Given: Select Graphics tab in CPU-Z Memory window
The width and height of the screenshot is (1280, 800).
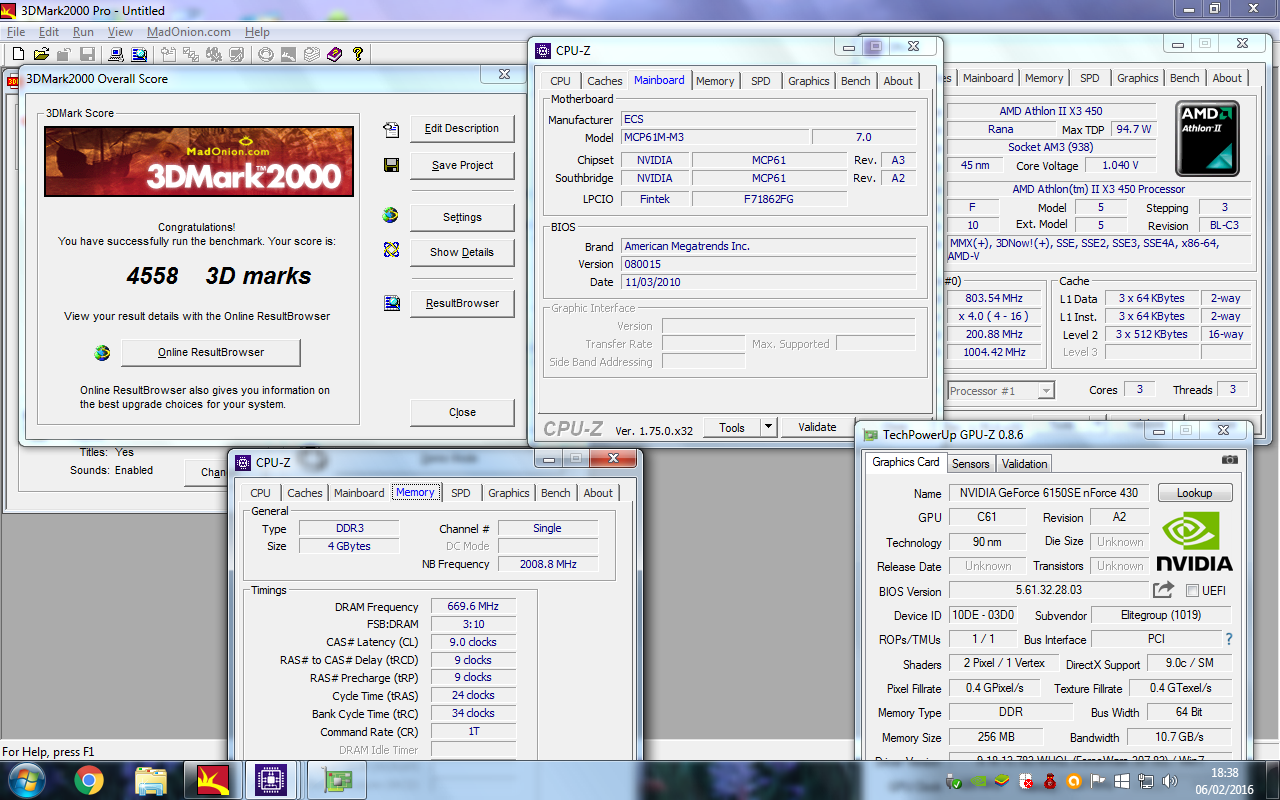Looking at the screenshot, I should coord(508,493).
